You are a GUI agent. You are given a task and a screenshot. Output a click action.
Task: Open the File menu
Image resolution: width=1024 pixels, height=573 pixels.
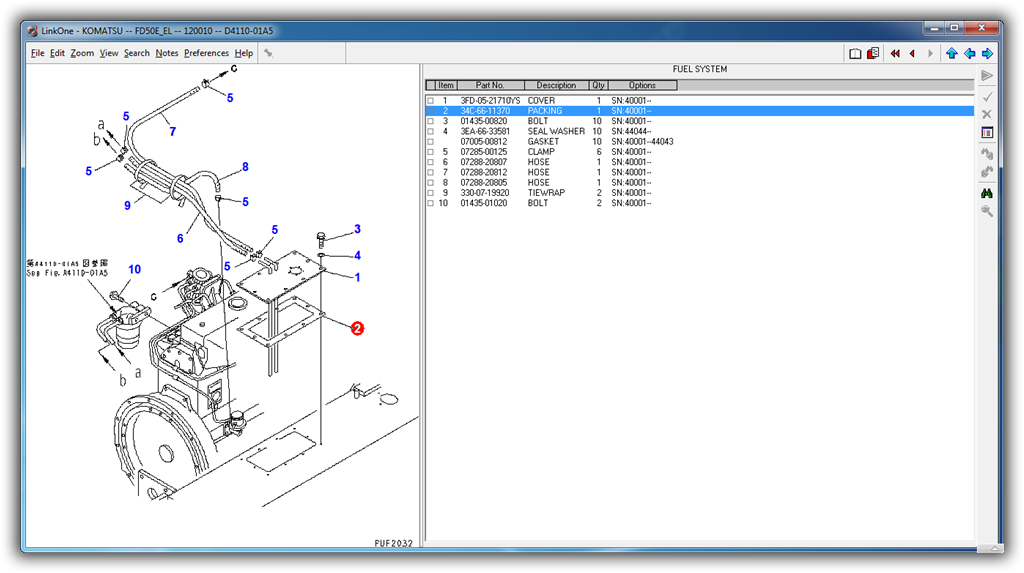pos(37,53)
